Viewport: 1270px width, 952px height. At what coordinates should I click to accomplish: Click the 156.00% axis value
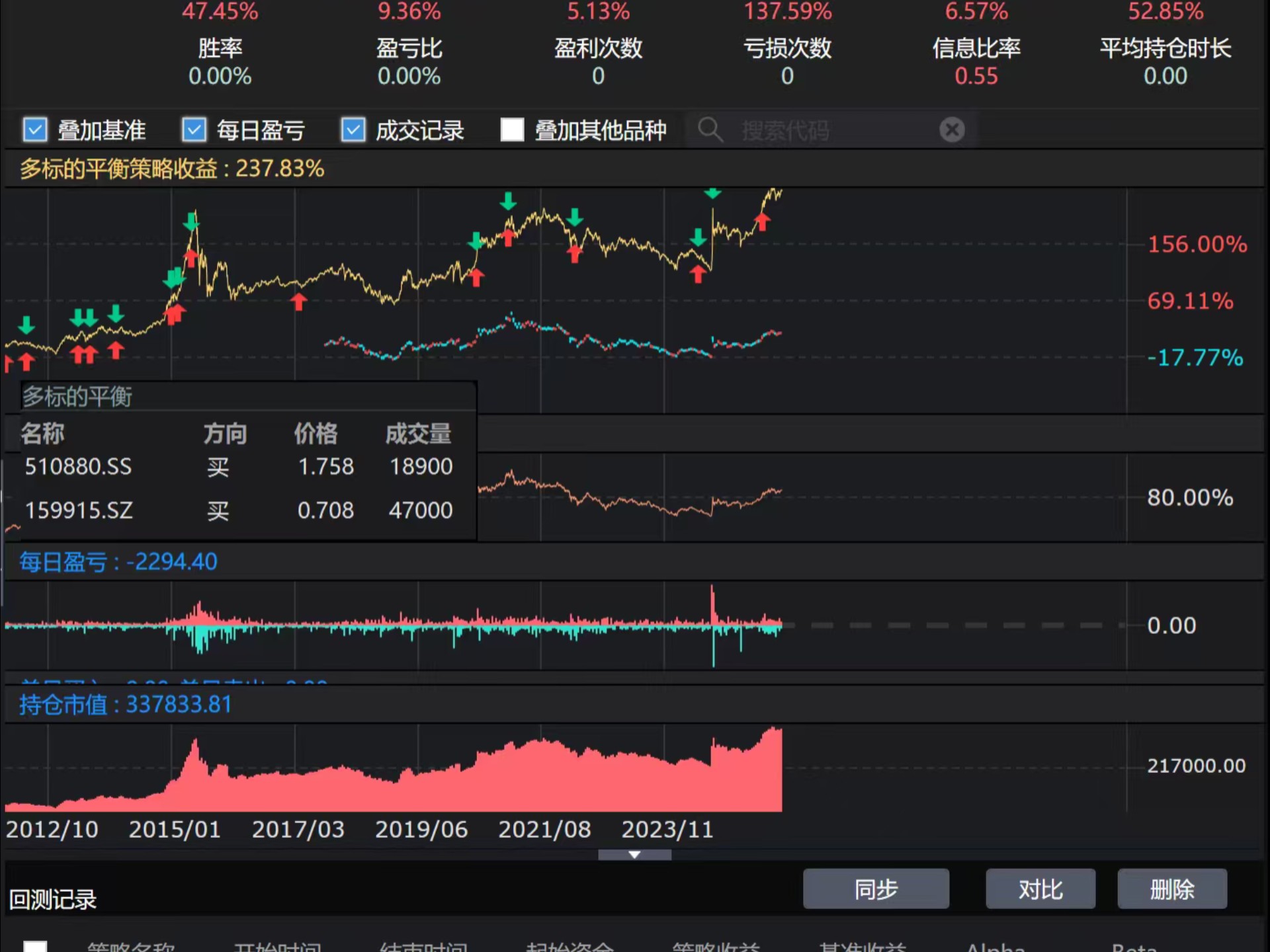[1197, 245]
